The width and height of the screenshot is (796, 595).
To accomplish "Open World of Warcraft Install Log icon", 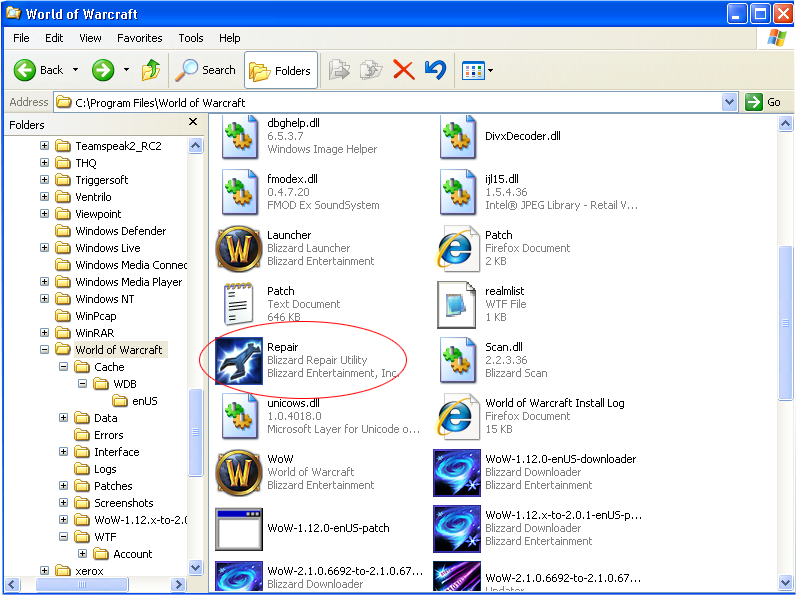I will coord(457,416).
